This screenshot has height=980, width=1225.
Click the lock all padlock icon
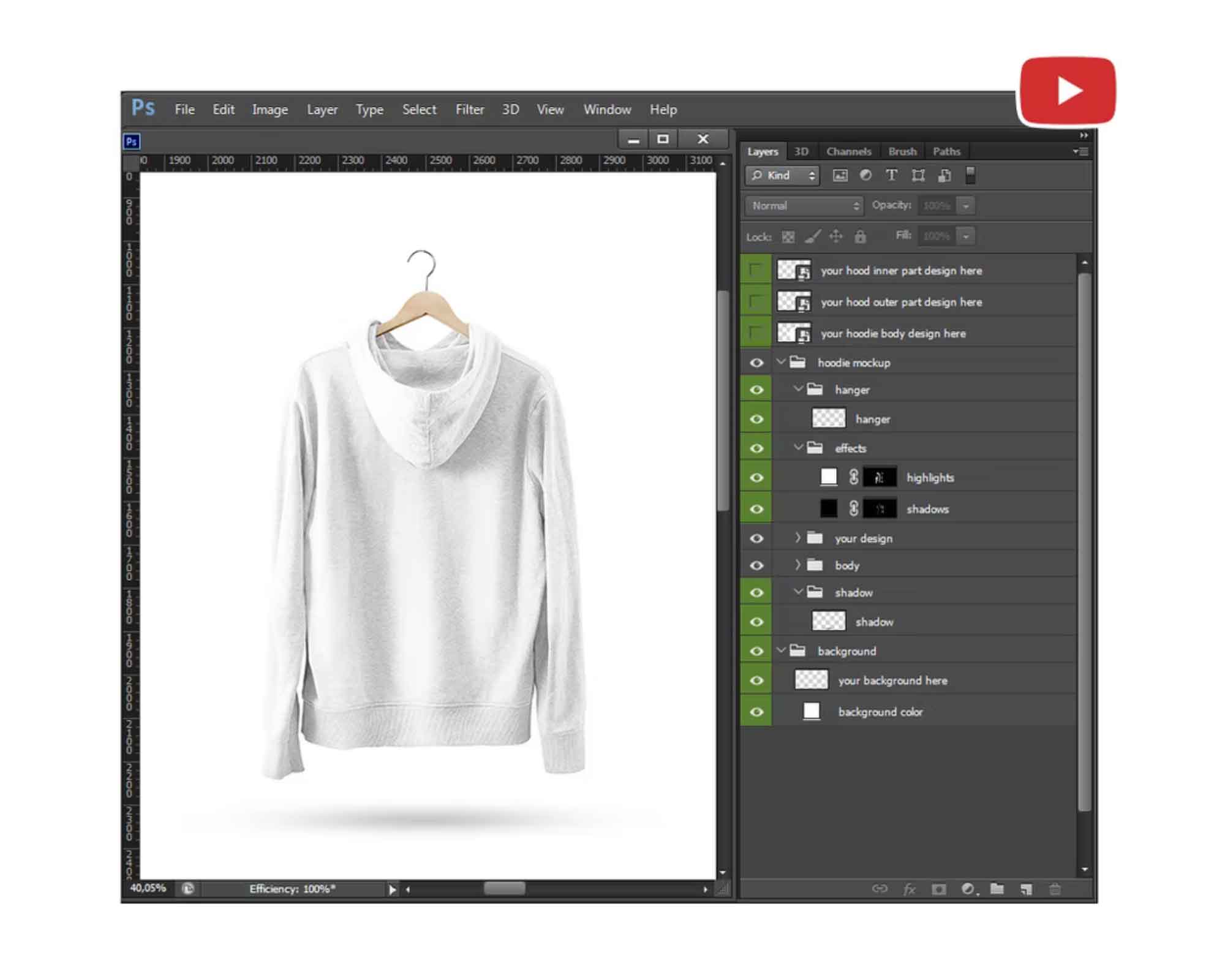click(x=860, y=237)
